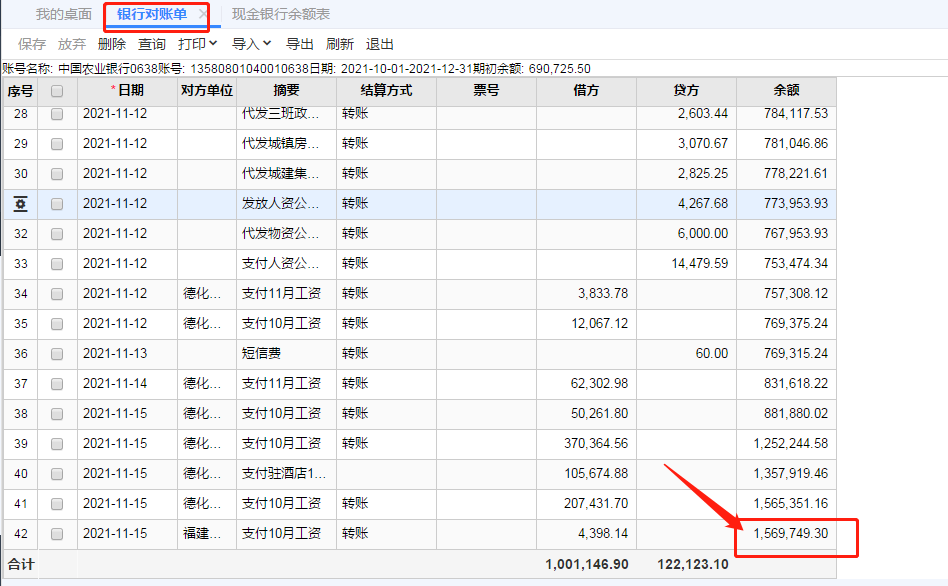
Task: Click balance 1,252,244.58
Action: (791, 443)
